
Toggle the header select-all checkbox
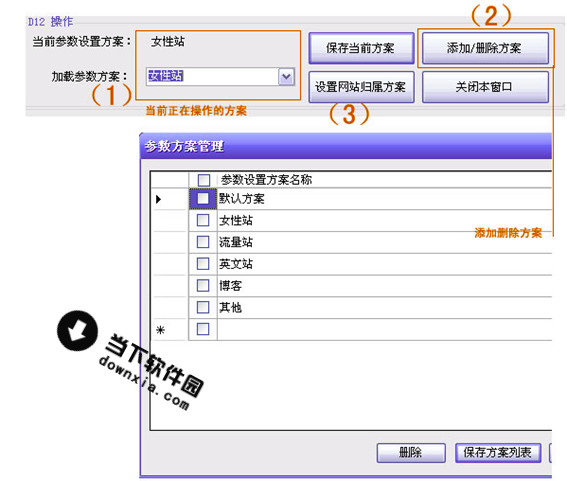[x=204, y=180]
